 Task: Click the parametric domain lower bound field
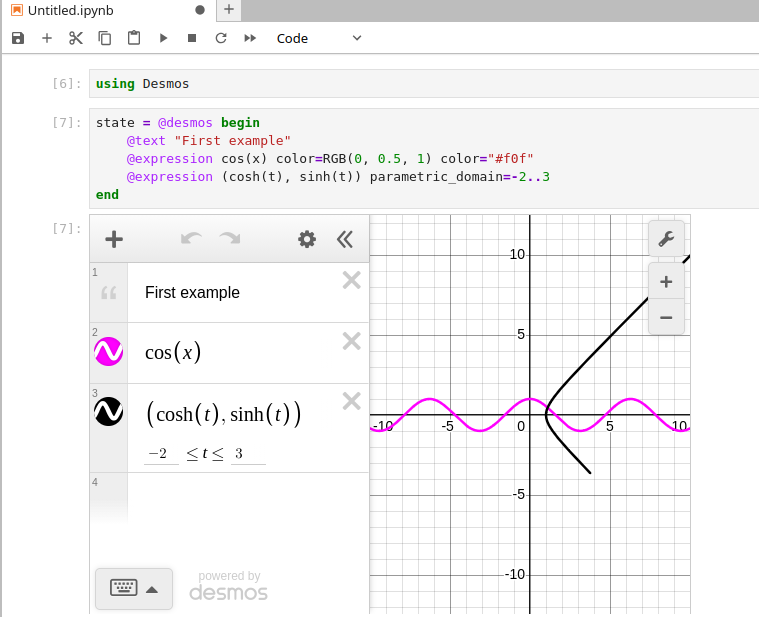(x=160, y=454)
